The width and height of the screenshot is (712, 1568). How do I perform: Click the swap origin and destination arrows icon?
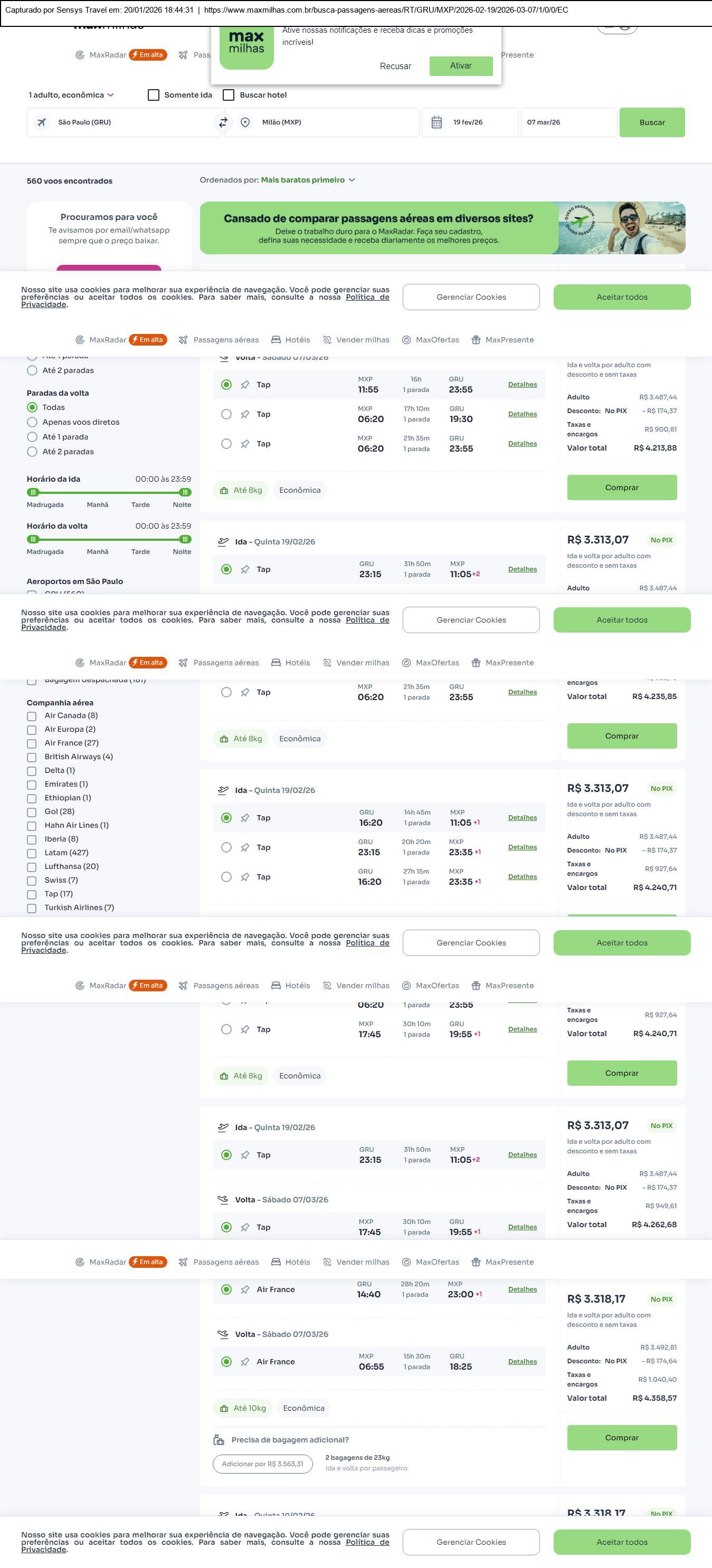point(223,122)
